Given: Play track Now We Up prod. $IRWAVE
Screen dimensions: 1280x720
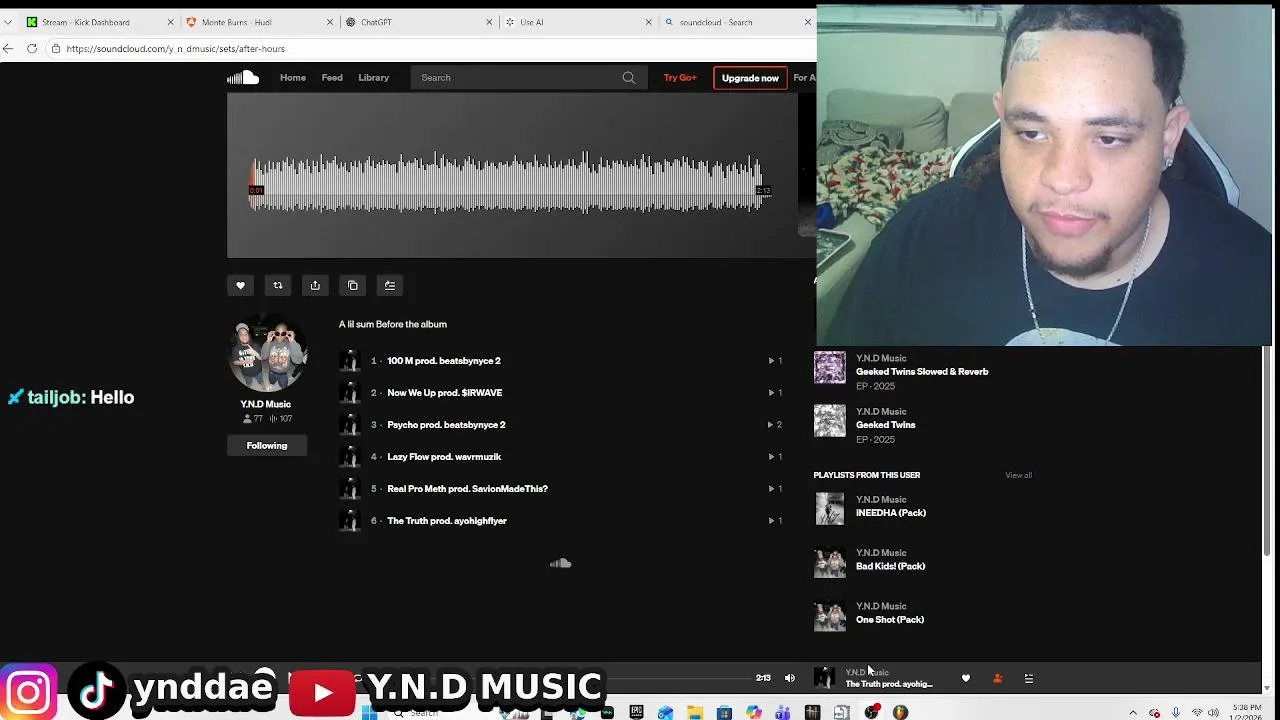Looking at the screenshot, I should (445, 393).
